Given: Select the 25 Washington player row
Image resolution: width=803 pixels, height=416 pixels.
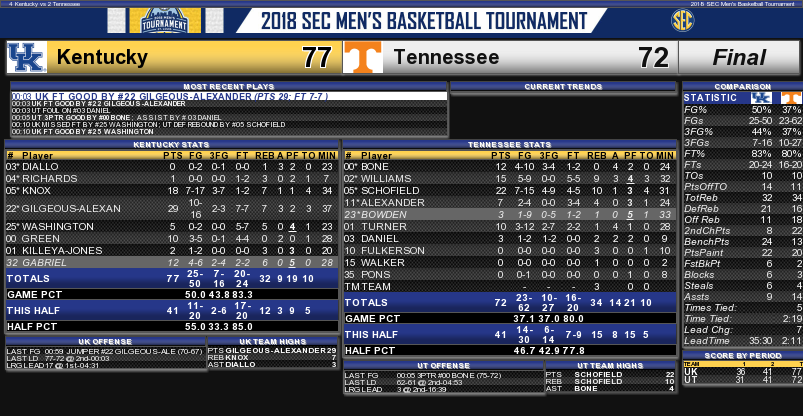Looking at the screenshot, I should [x=172, y=226].
